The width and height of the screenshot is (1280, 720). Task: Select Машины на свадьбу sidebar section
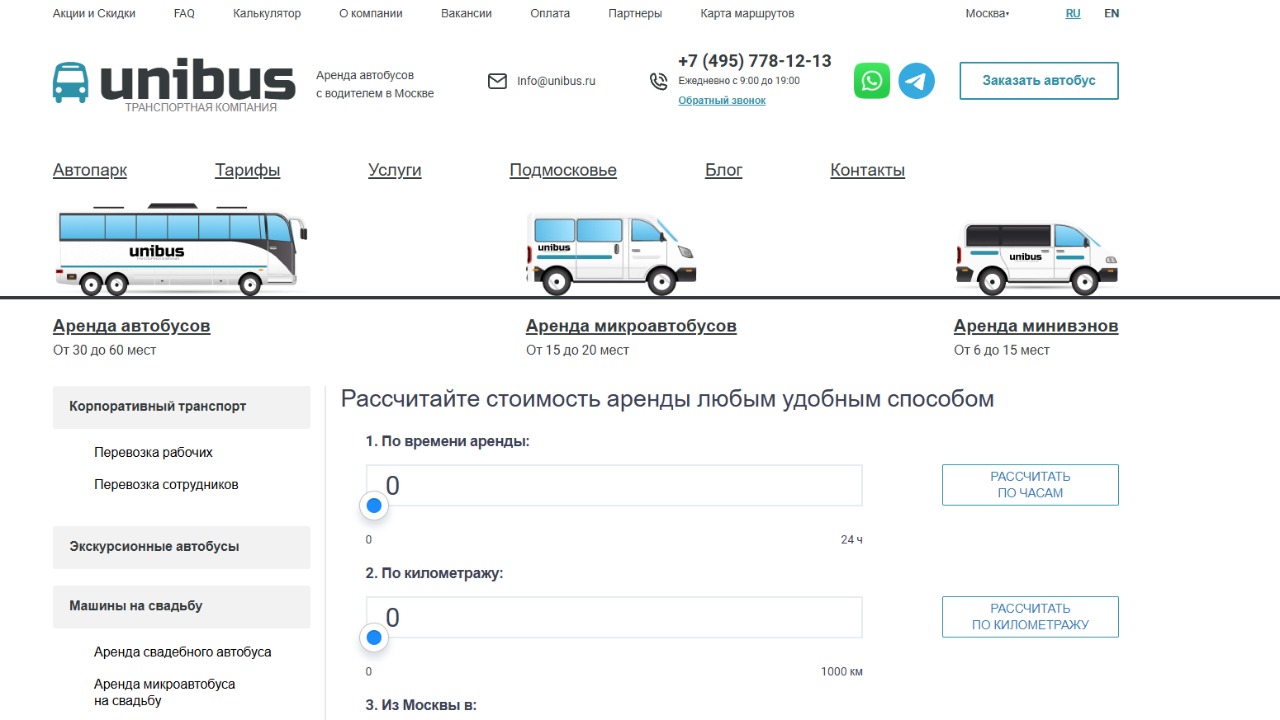point(182,606)
